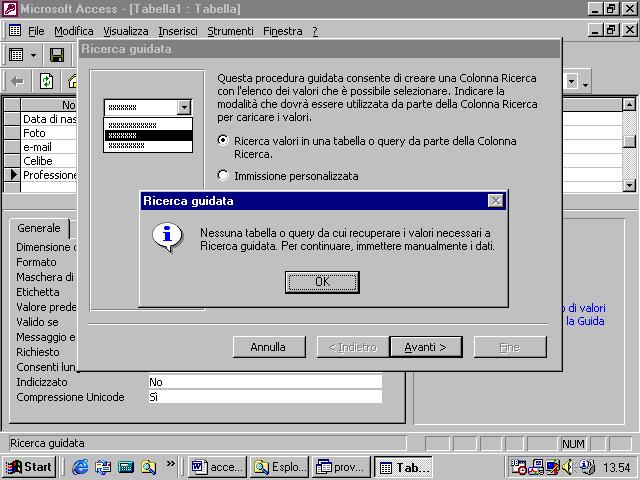Open the Visualizza menu
Viewport: 640px width, 480px height.
125,31
